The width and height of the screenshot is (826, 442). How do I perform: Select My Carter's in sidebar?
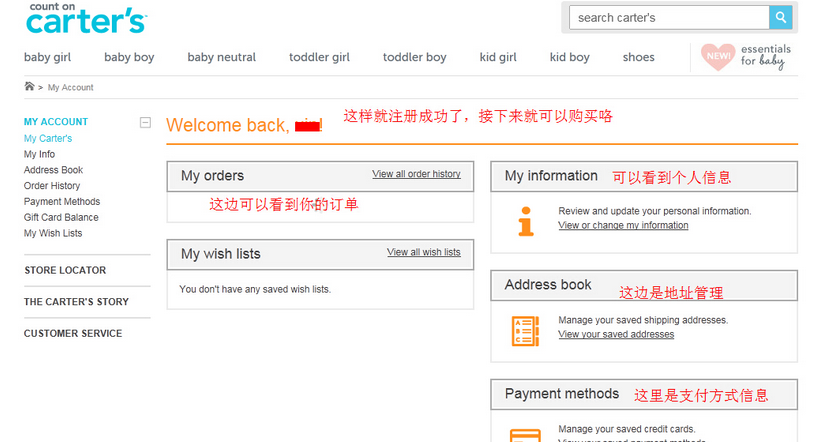(48, 139)
